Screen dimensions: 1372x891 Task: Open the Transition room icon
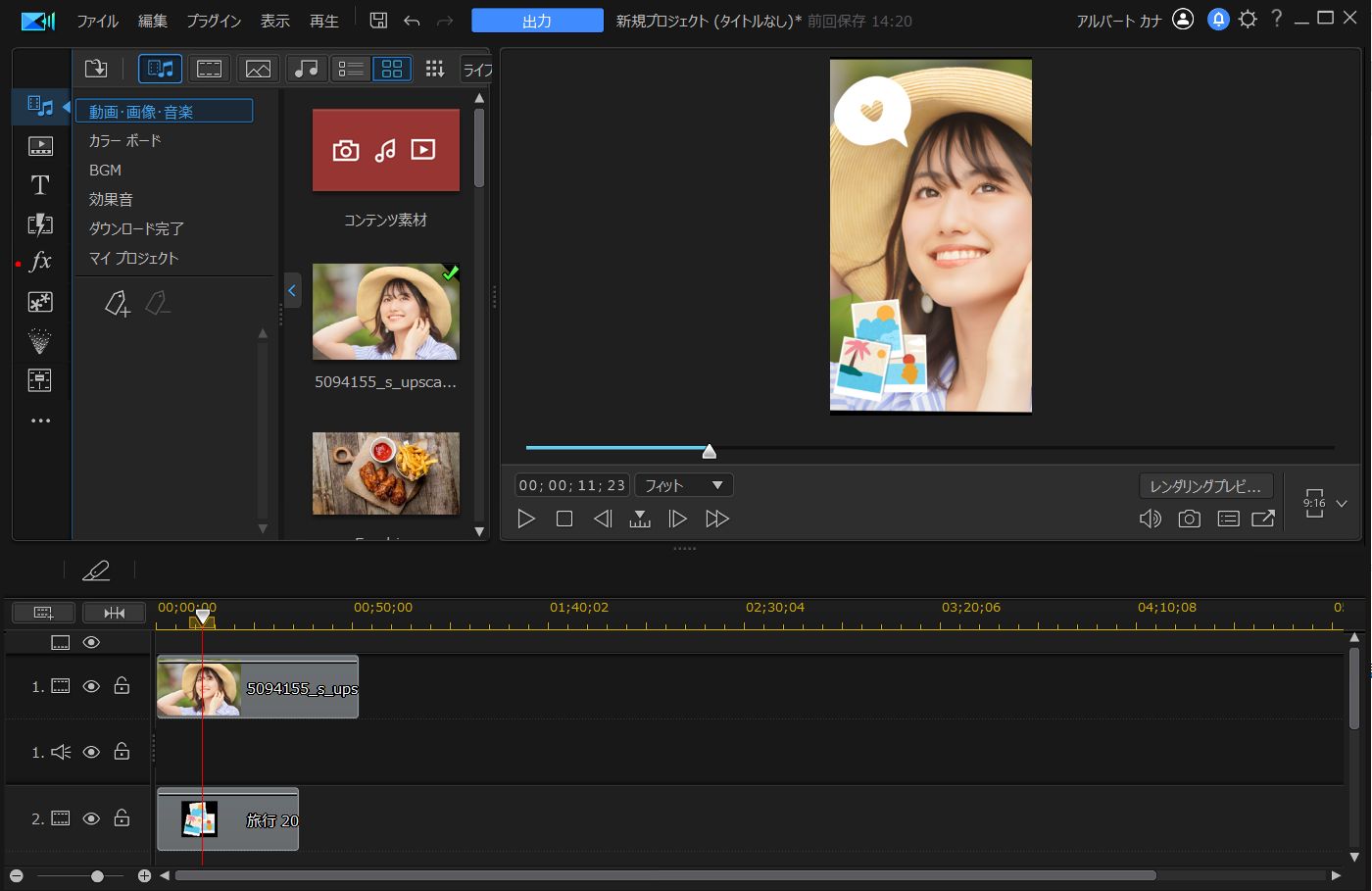[40, 224]
